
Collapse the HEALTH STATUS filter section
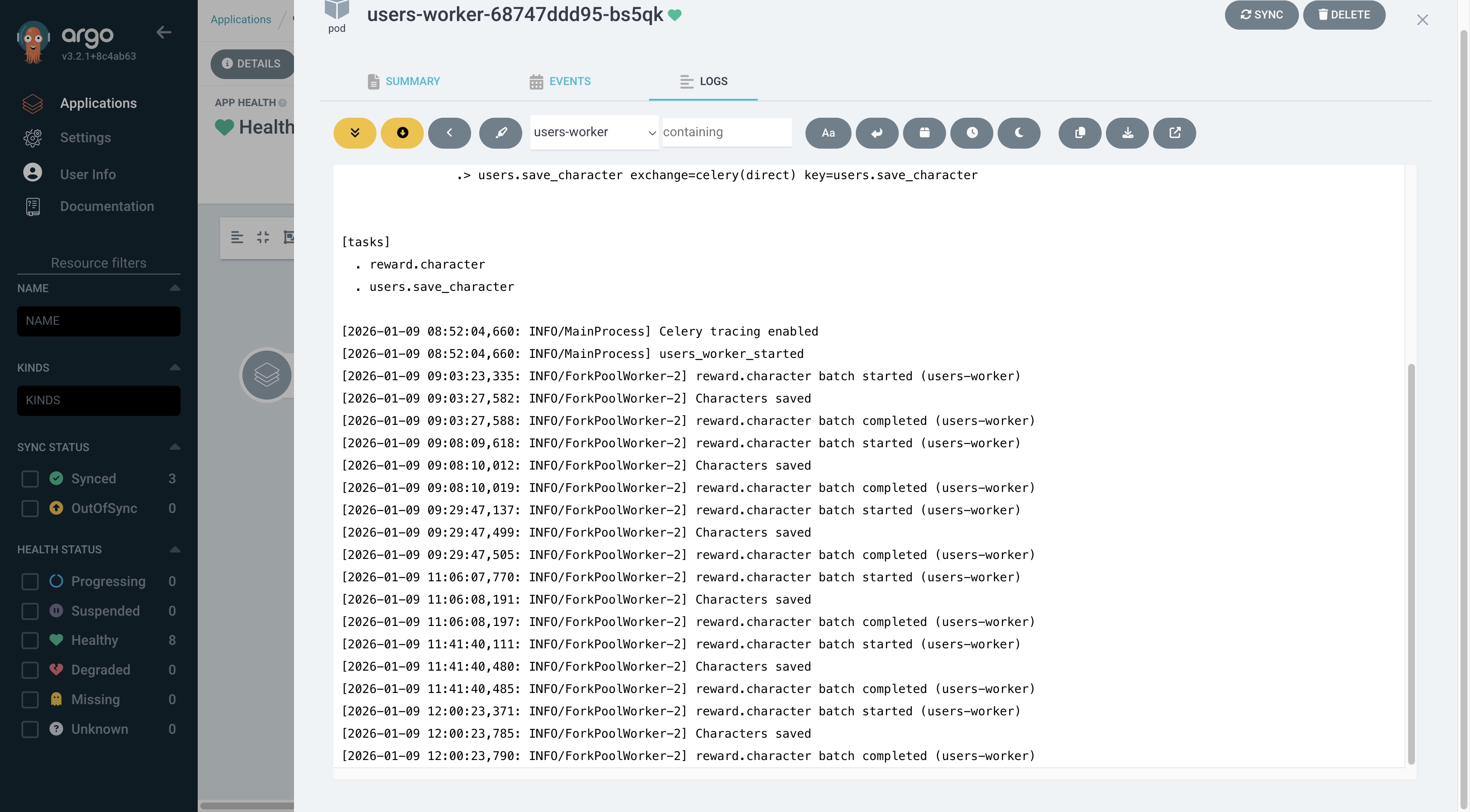[x=175, y=549]
